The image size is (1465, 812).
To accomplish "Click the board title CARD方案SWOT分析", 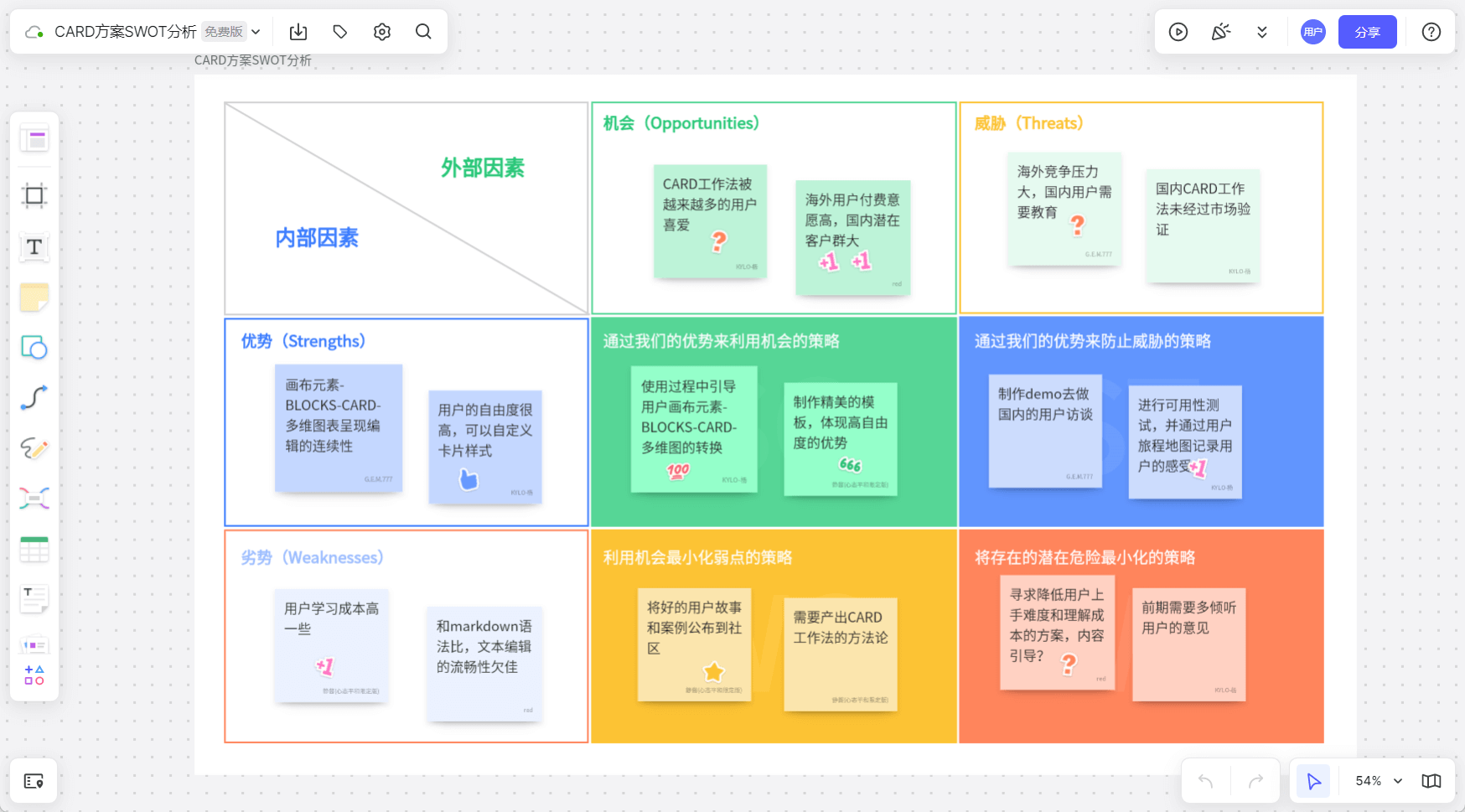I will (125, 32).
